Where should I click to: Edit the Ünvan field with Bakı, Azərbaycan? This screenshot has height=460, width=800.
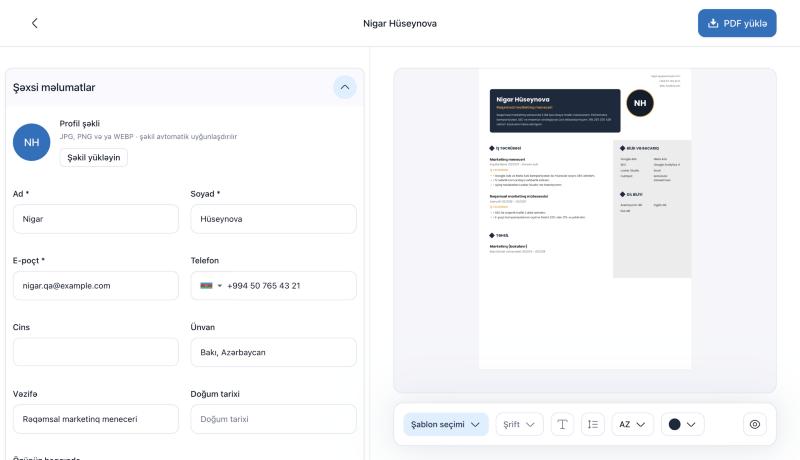[x=273, y=352]
